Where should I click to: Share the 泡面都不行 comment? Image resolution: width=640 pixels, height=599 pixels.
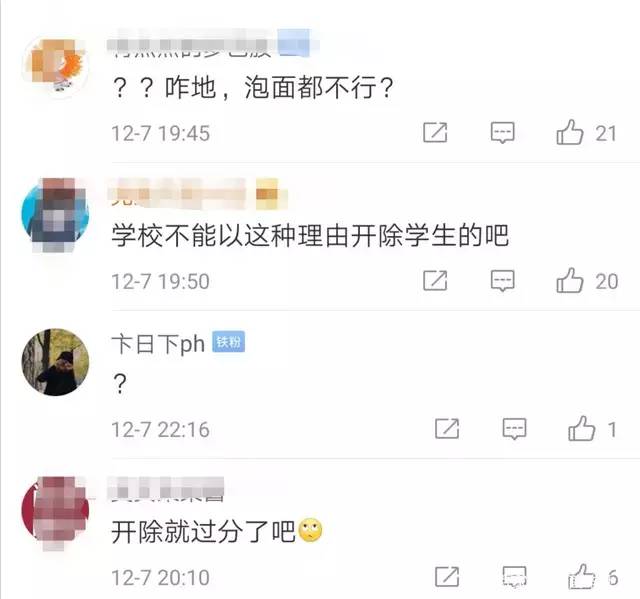tap(435, 133)
